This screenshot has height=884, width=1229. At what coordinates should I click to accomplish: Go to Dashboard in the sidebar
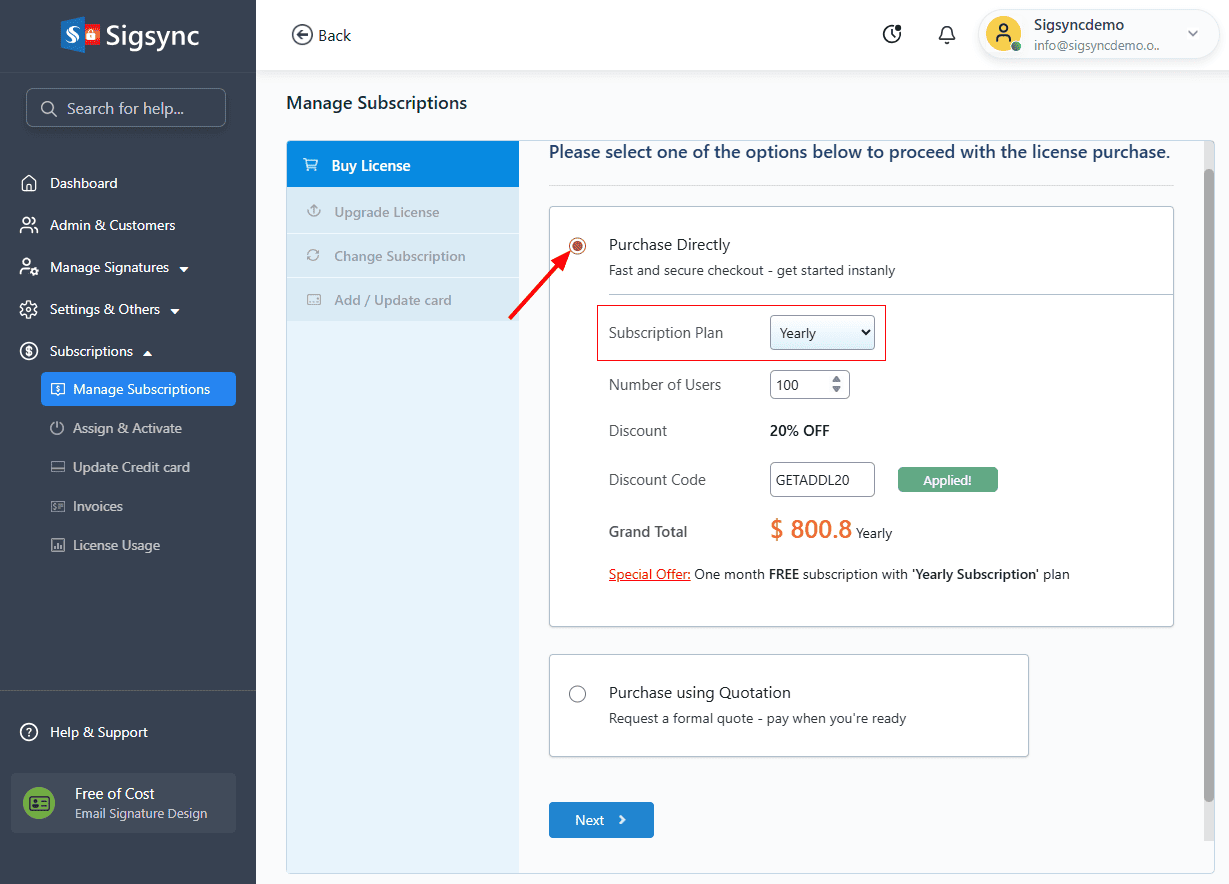[84, 183]
